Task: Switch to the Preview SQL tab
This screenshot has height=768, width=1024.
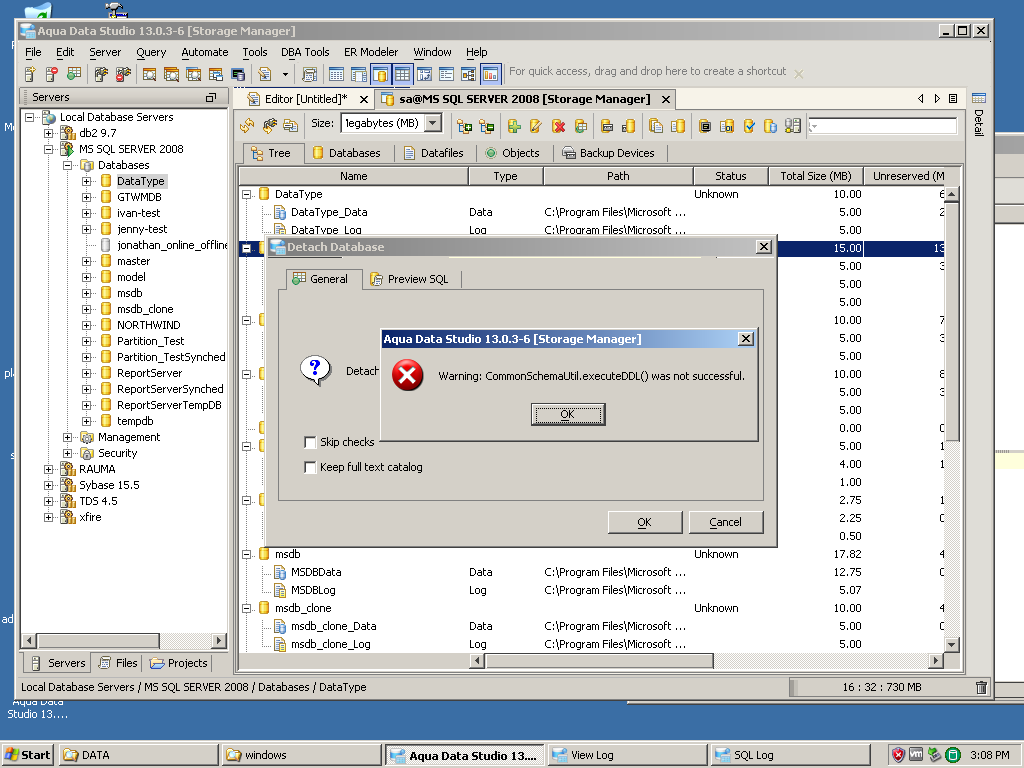Action: coord(409,279)
